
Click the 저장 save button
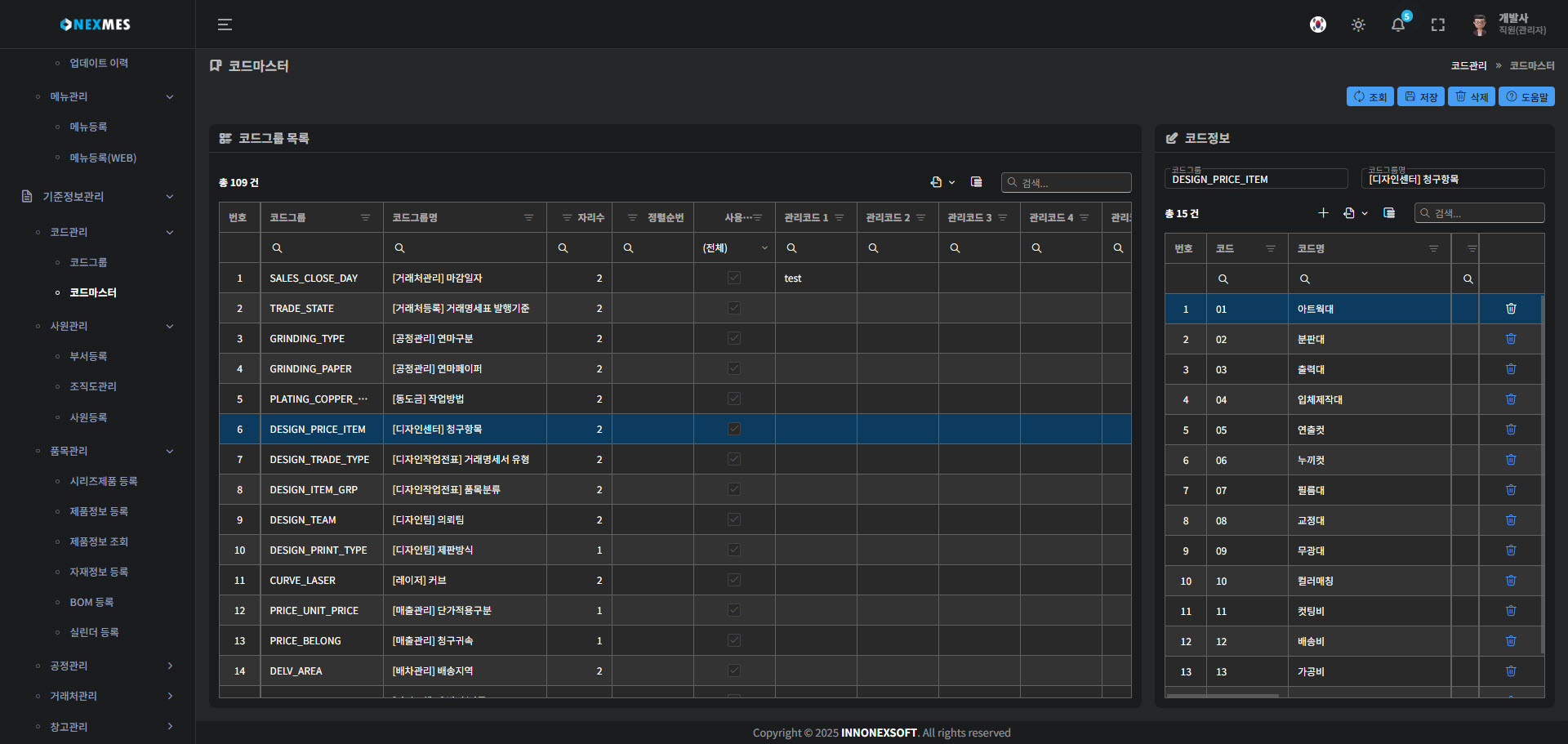pos(1420,96)
